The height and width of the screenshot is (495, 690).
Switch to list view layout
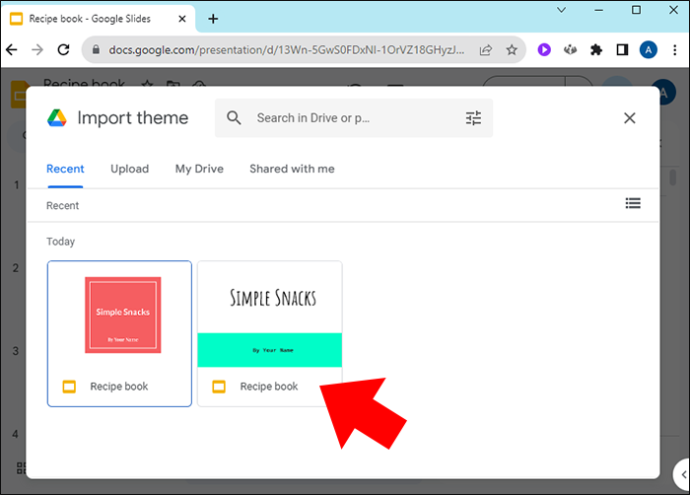tap(633, 203)
